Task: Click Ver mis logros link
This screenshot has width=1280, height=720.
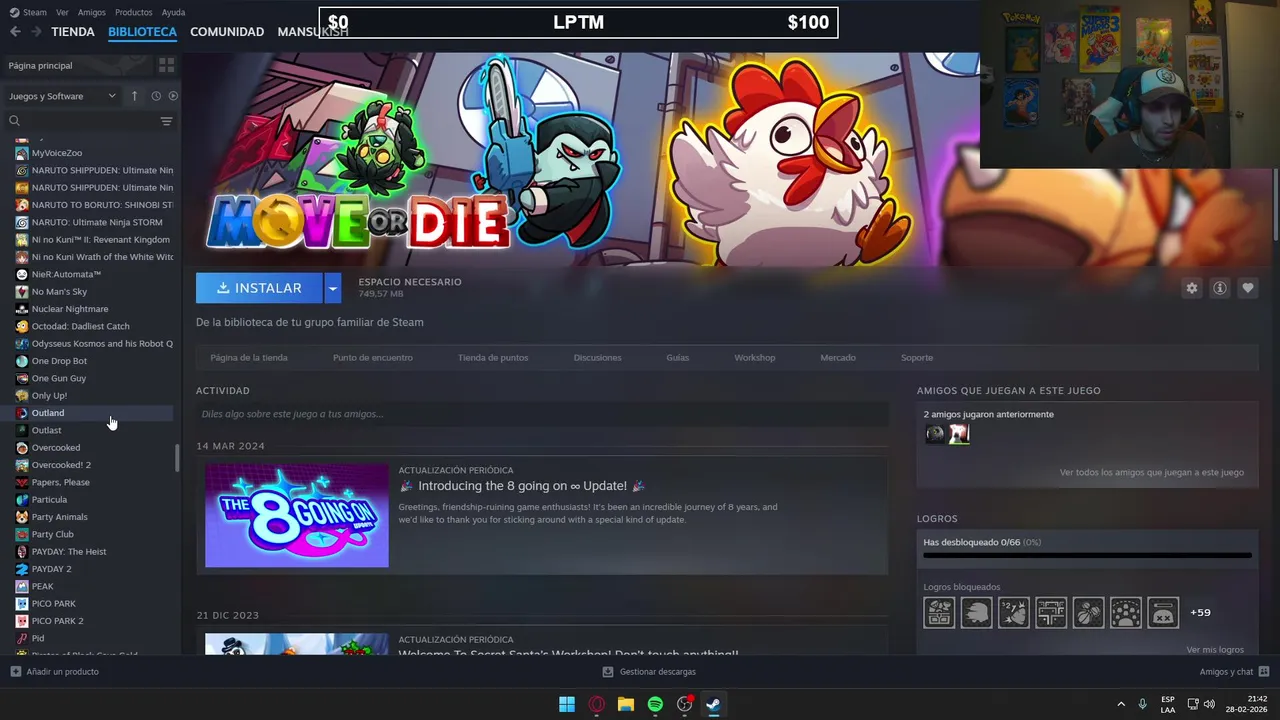Action: coord(1215,650)
